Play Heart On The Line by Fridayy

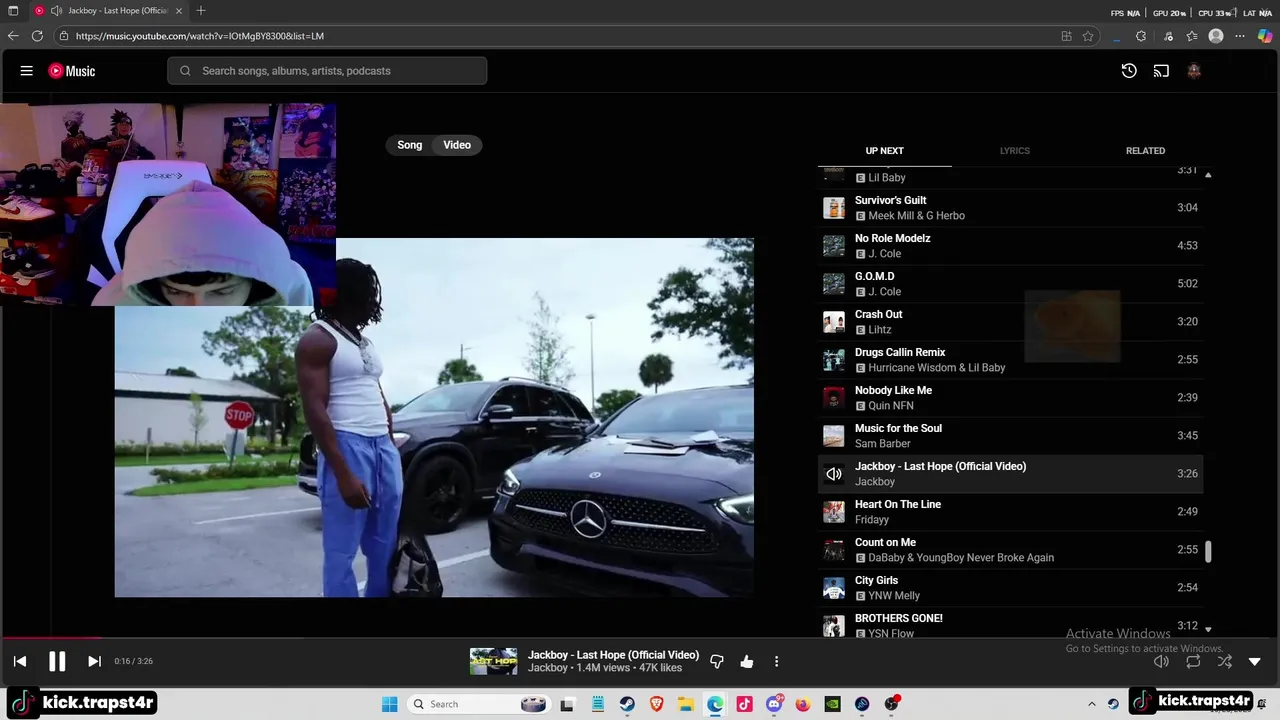pyautogui.click(x=1010, y=512)
